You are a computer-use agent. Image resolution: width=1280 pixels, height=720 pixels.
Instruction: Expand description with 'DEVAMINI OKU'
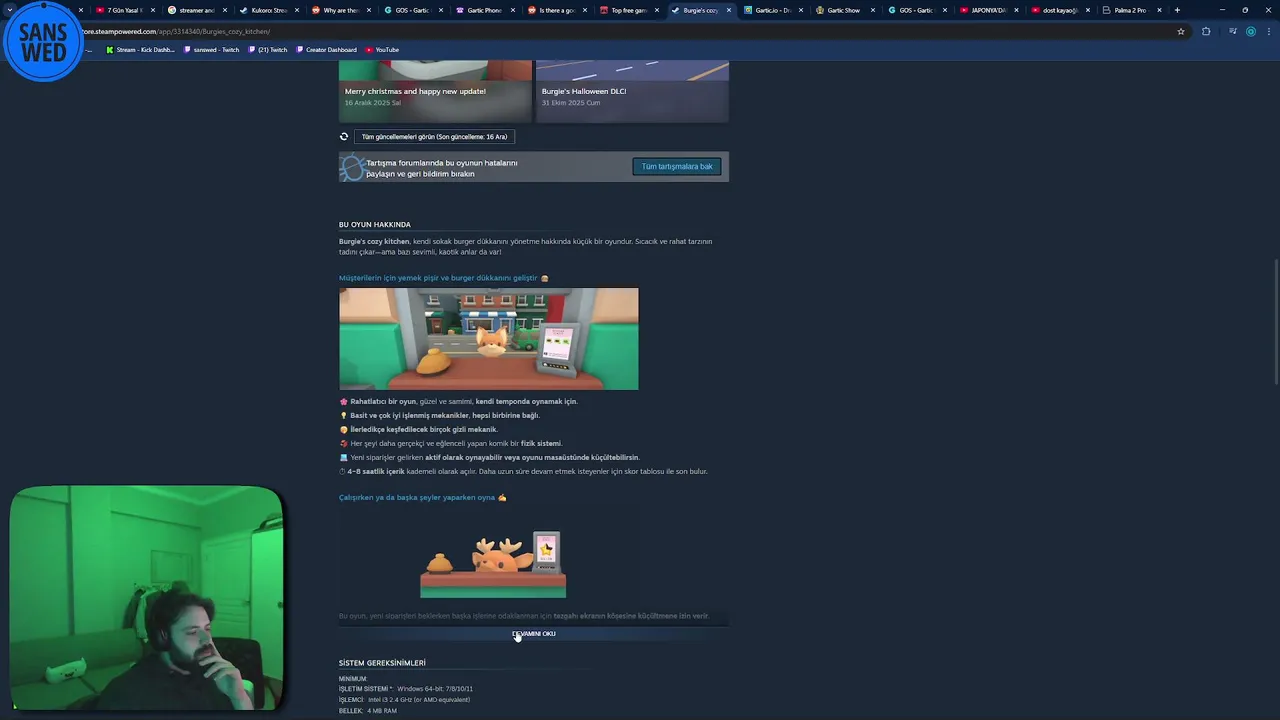(x=534, y=634)
